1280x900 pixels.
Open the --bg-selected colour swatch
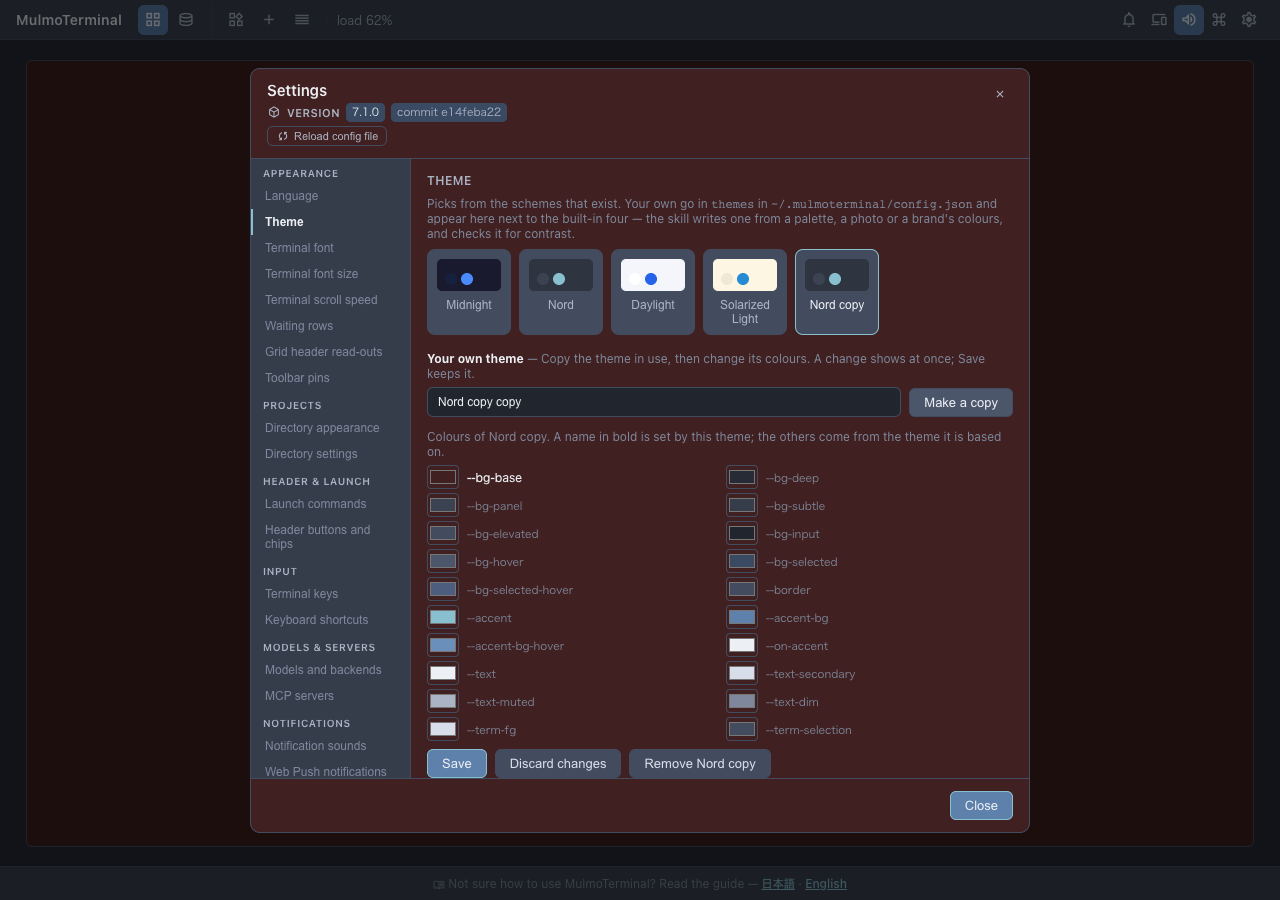coord(742,562)
